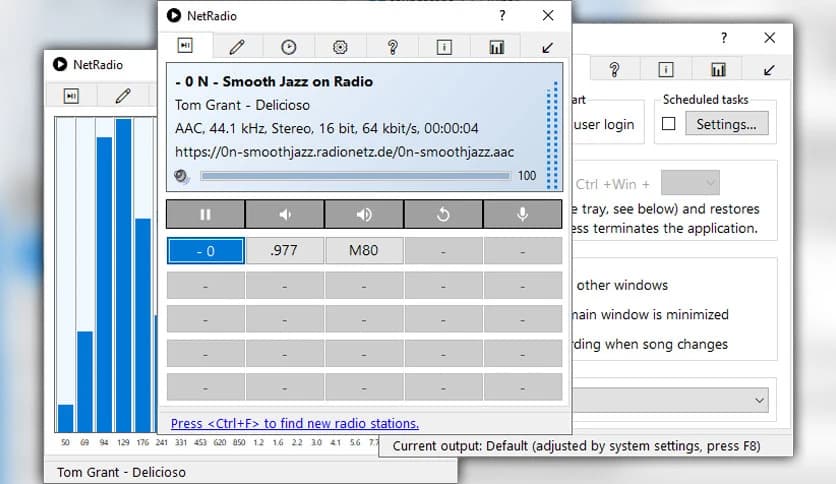
Task: Click the pause playback button
Action: (x=205, y=214)
